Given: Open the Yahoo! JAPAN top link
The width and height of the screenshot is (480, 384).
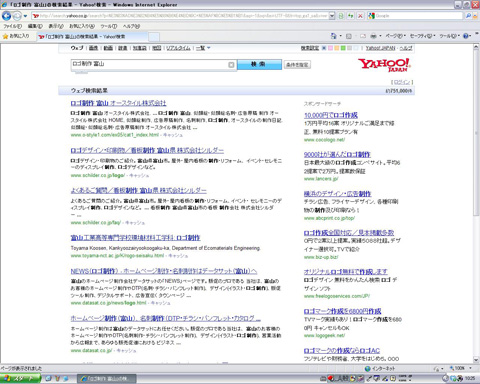Looking at the screenshot, I should pos(380,48).
